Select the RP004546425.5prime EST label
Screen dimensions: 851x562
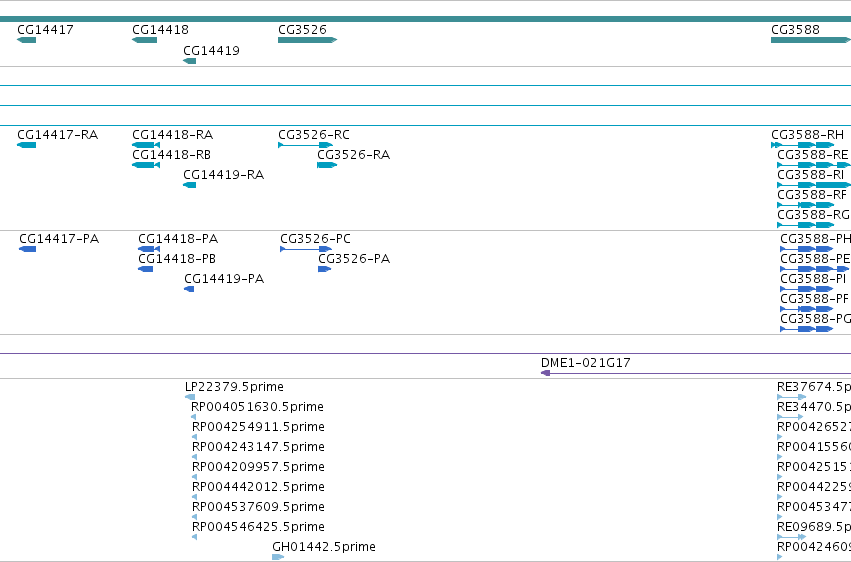[258, 527]
